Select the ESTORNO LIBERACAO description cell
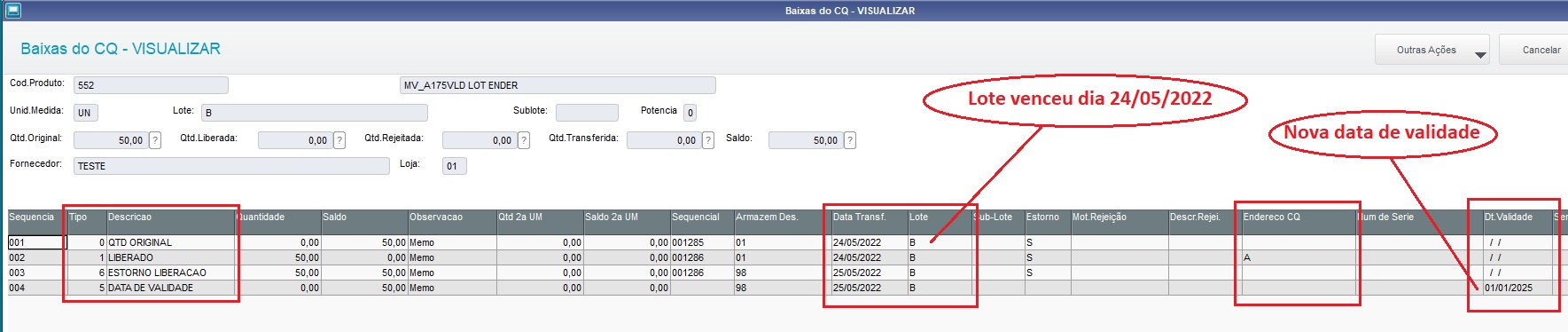1568x332 pixels. pos(170,273)
